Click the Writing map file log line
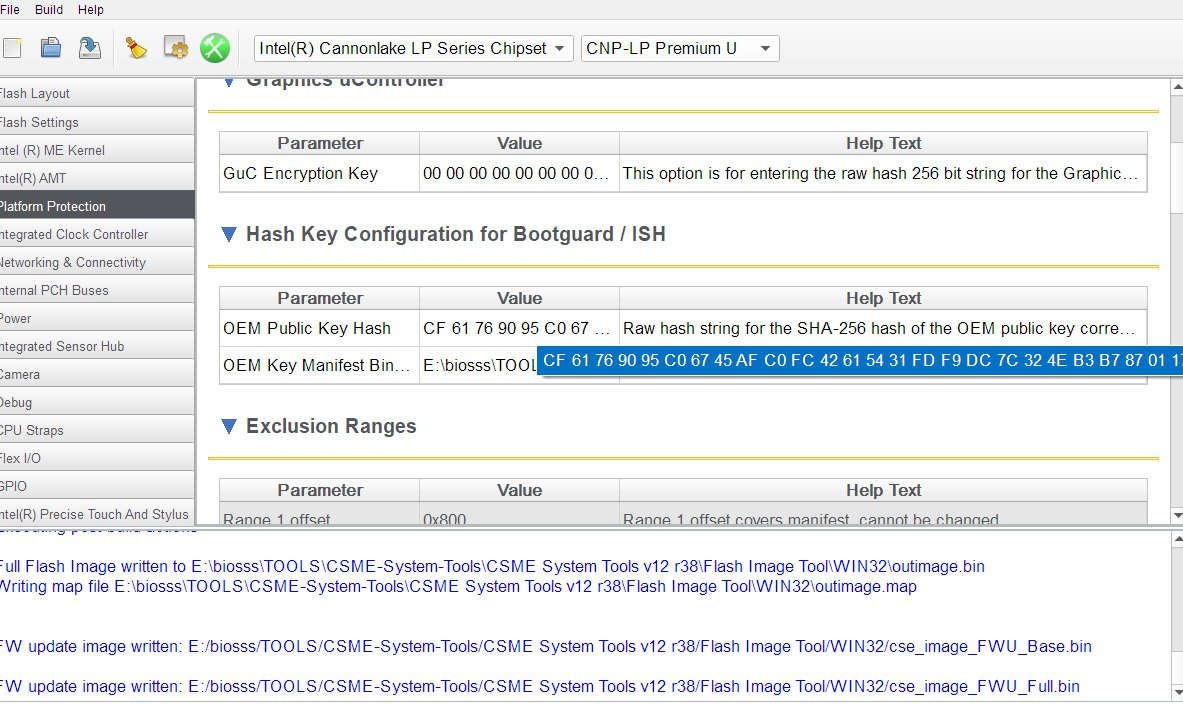The image size is (1183, 715). coord(458,587)
